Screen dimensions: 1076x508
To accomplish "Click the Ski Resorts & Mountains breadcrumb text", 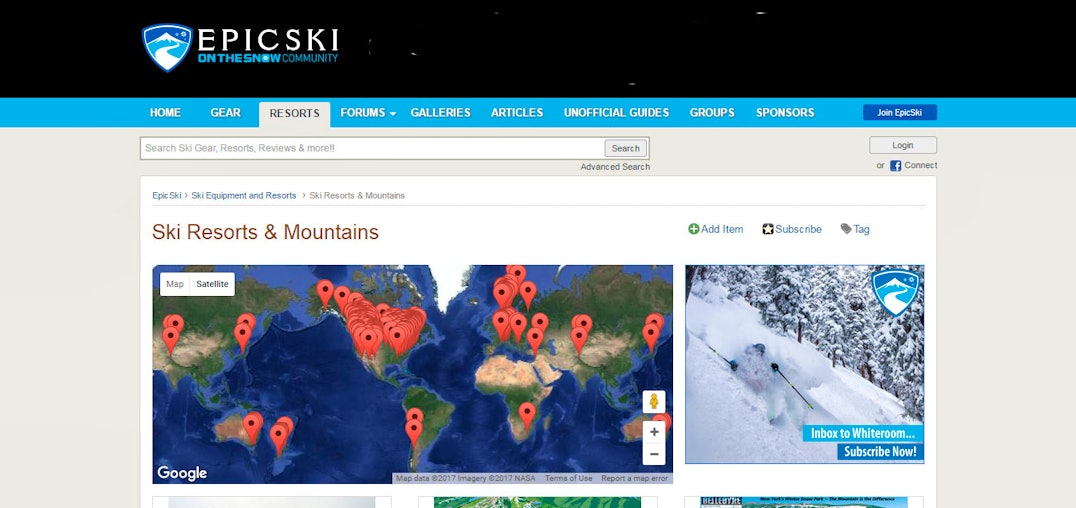I will [x=357, y=196].
